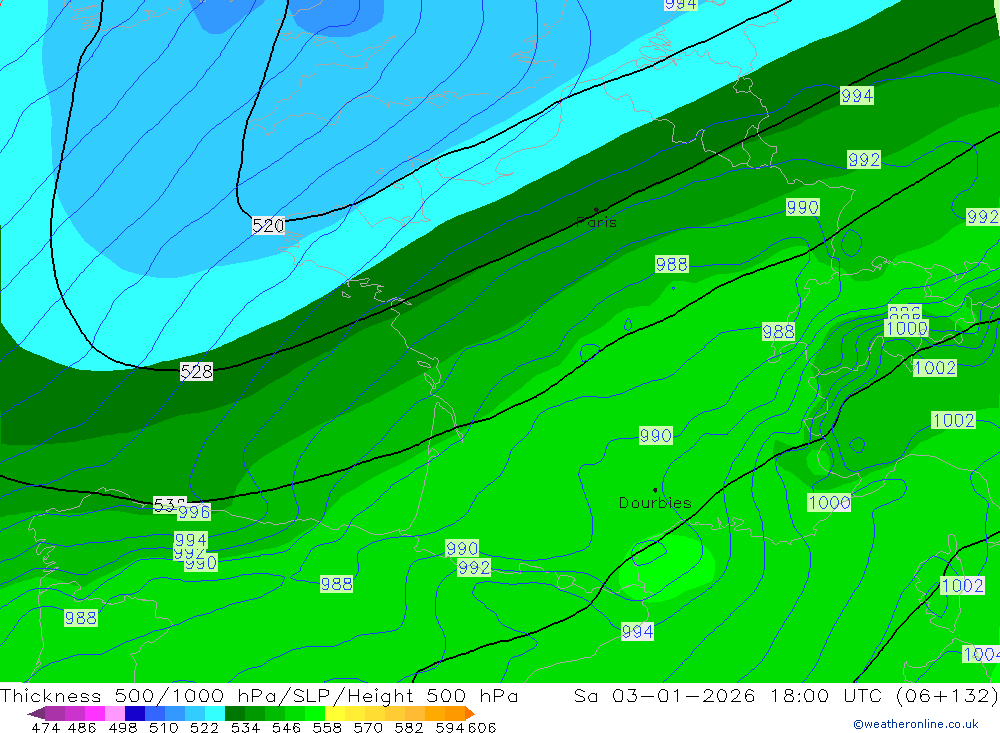Screen dimensions: 1000x733
Task: Select the Dourbies location label
Action: coord(655,503)
